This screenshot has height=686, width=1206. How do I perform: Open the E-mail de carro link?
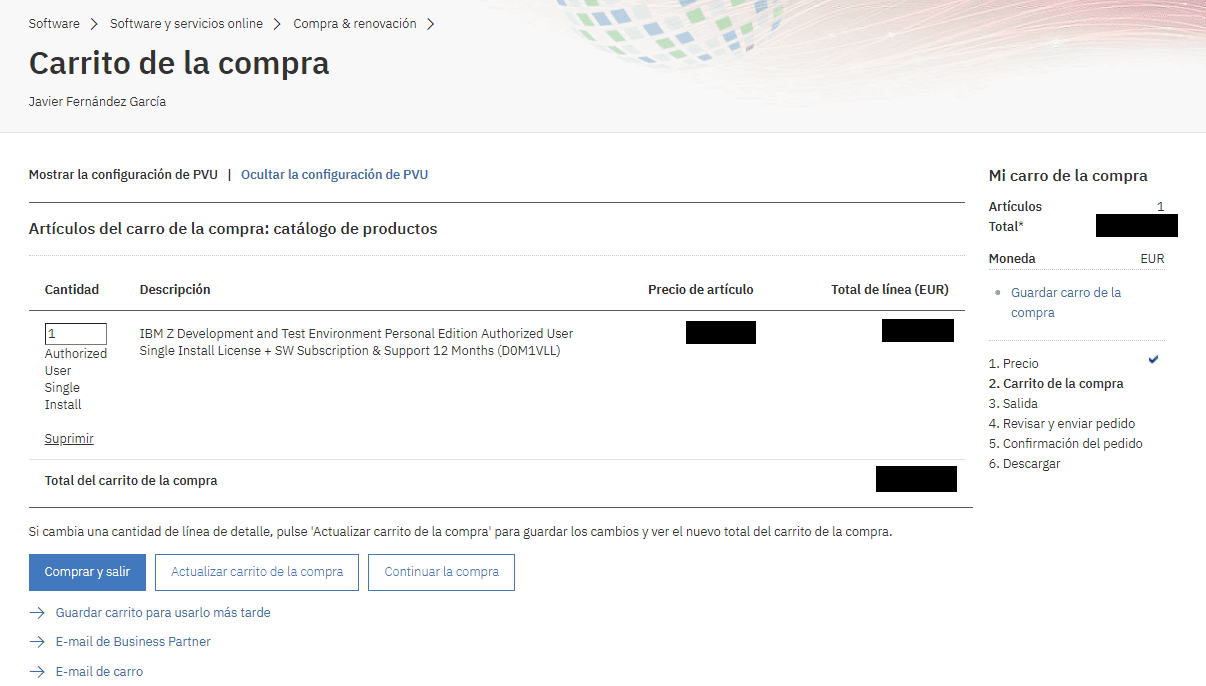point(99,672)
